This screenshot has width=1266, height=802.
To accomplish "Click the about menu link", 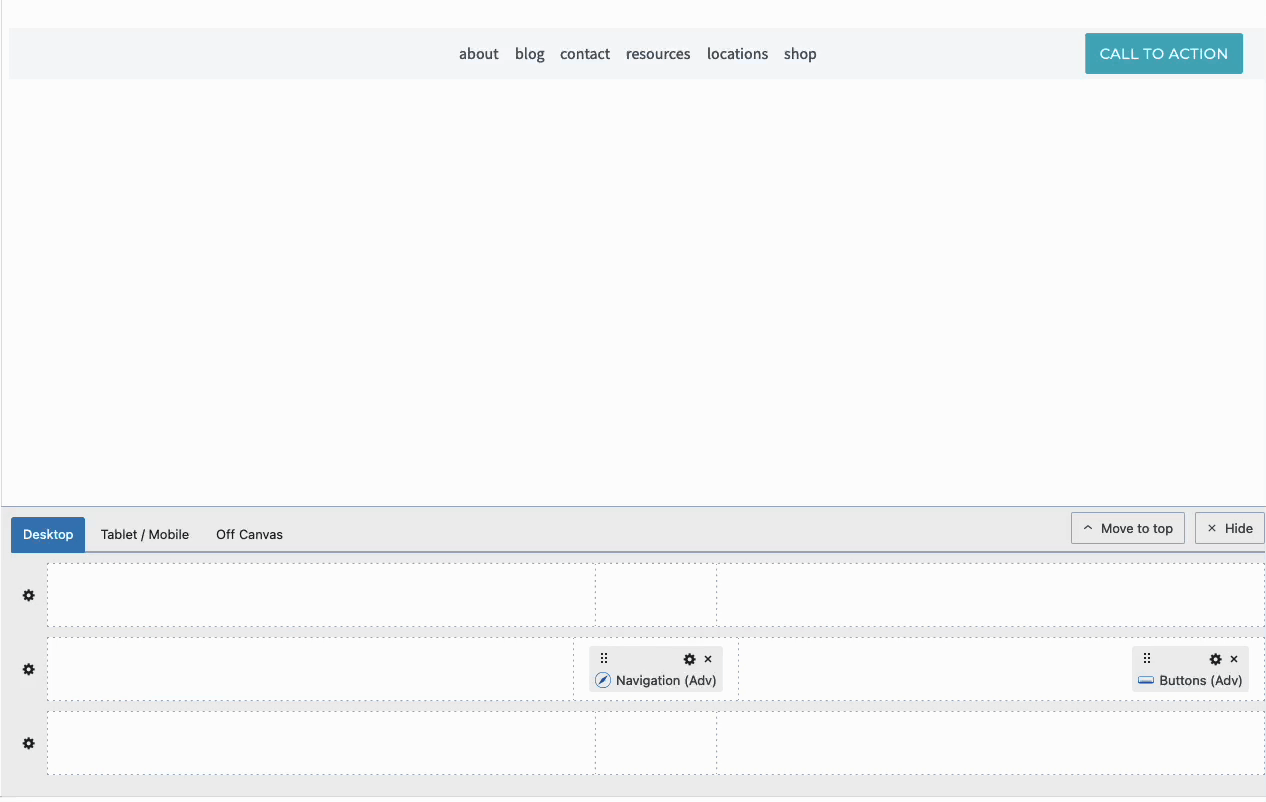I will click(478, 54).
